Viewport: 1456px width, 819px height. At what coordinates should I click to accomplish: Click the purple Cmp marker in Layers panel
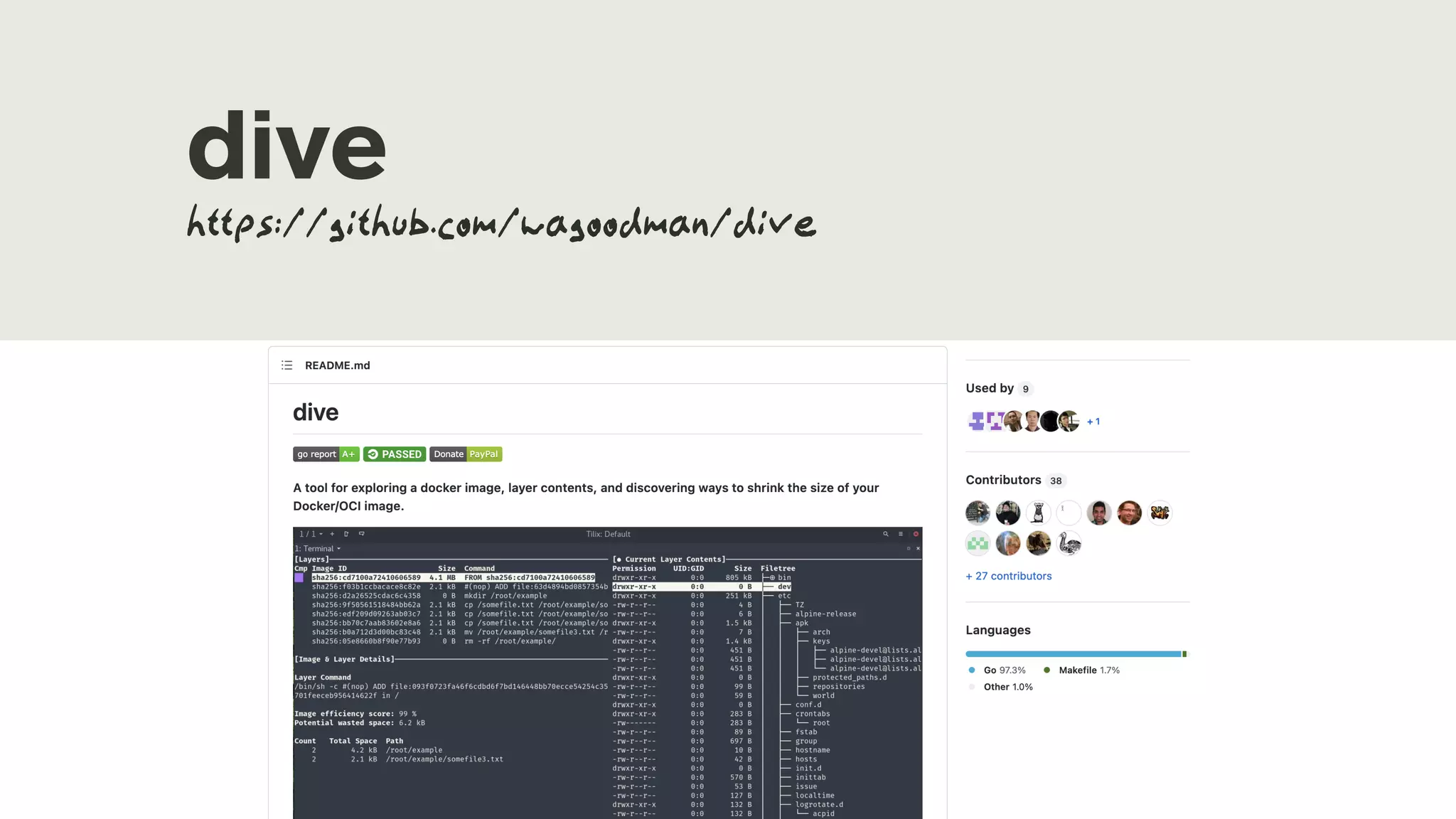(x=299, y=578)
